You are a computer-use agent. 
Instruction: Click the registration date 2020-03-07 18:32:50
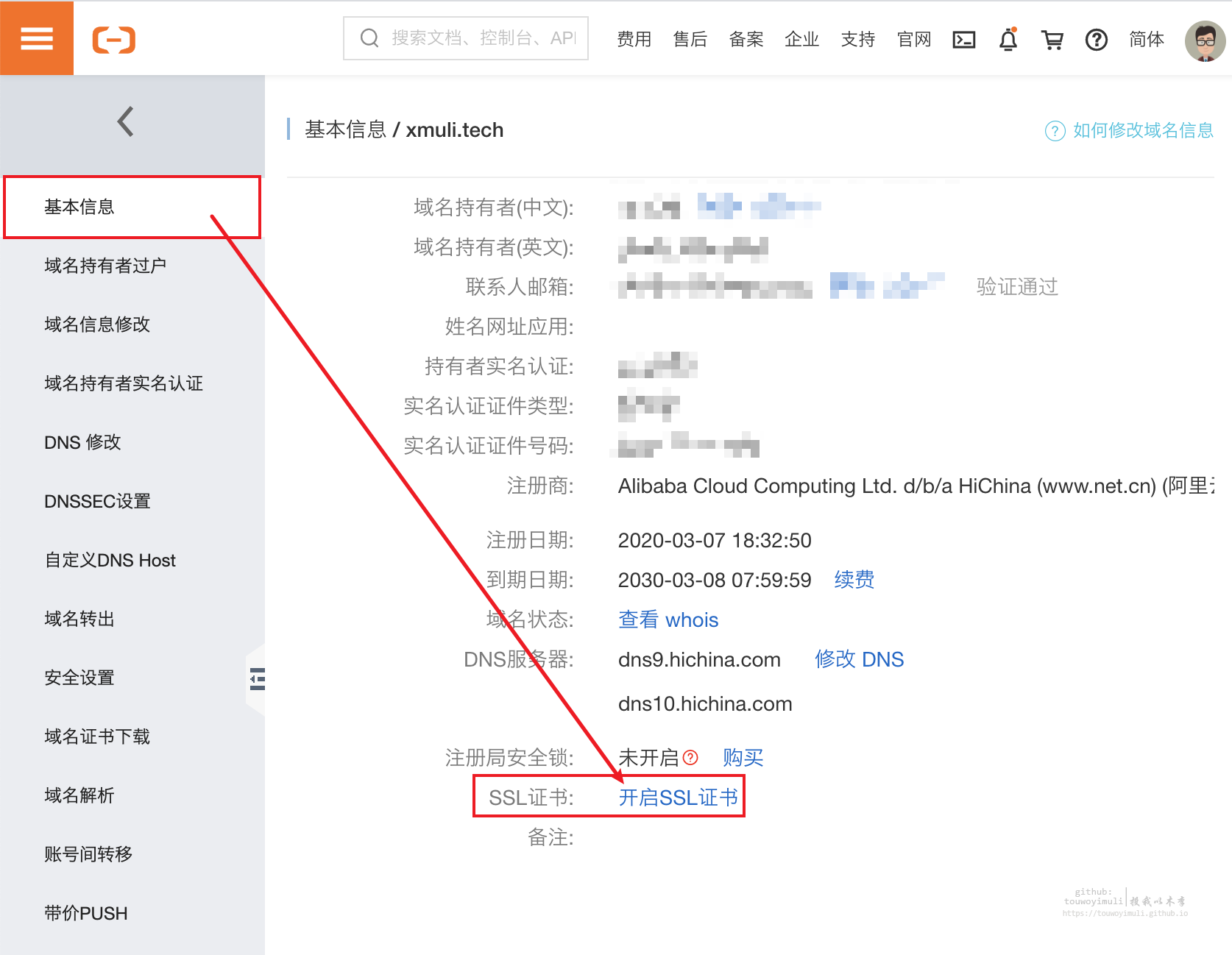(715, 540)
